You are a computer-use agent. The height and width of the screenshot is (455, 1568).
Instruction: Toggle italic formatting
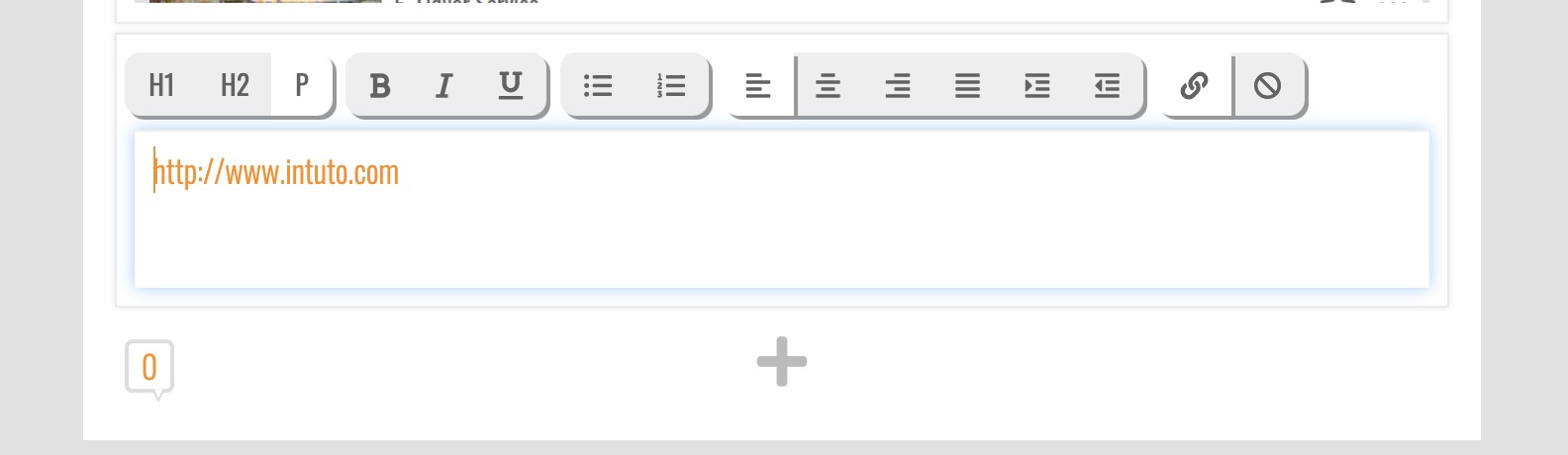444,86
